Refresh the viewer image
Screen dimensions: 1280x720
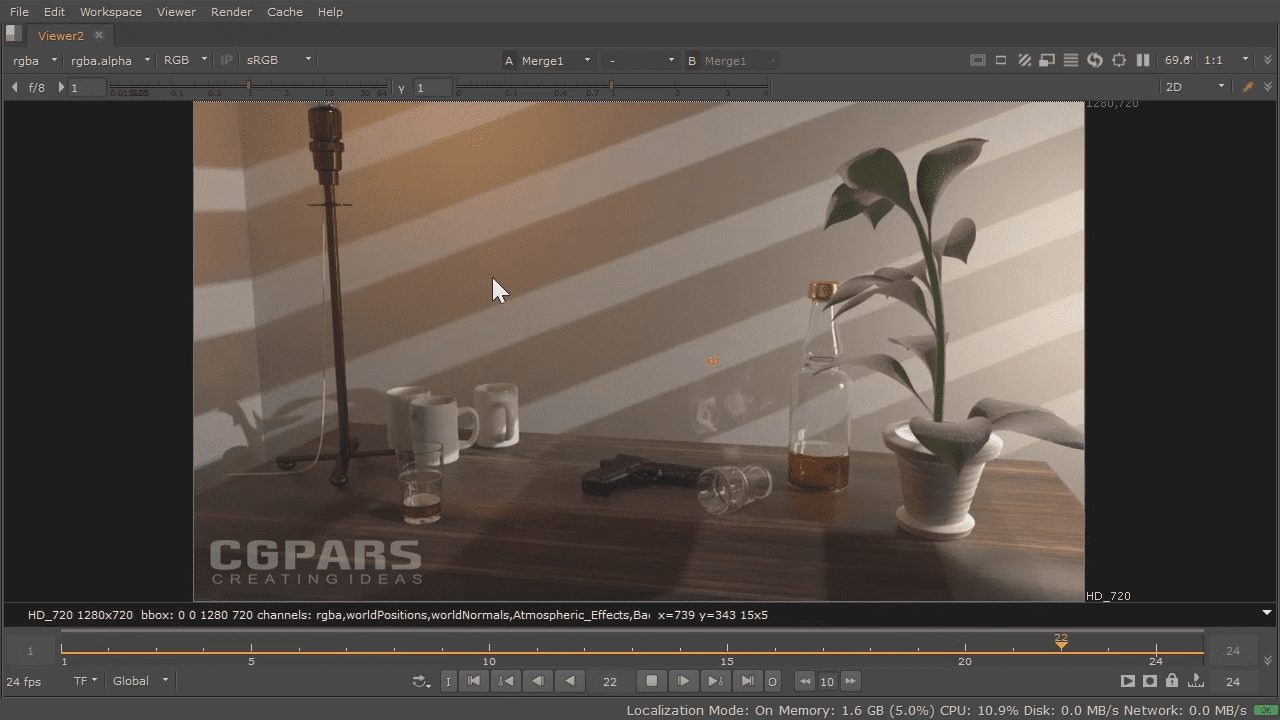pyautogui.click(x=1094, y=60)
